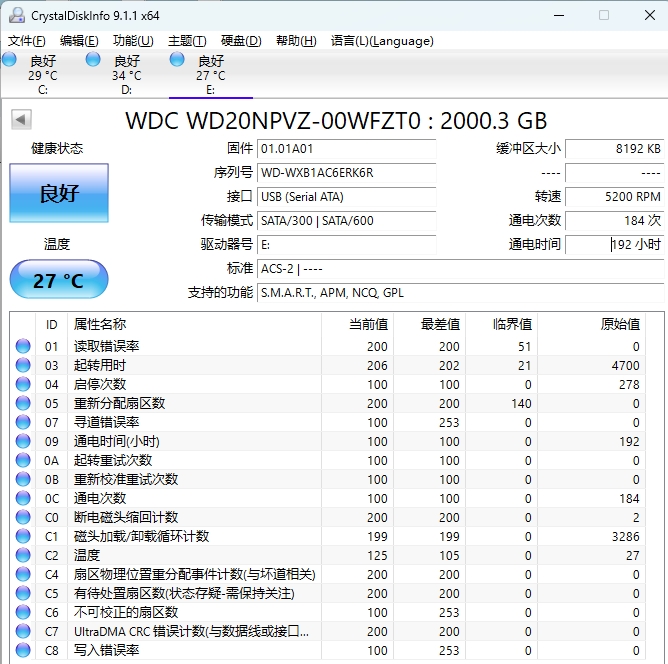This screenshot has width=668, height=664.
Task: Click the drive letter field E:
Action: pos(346,244)
